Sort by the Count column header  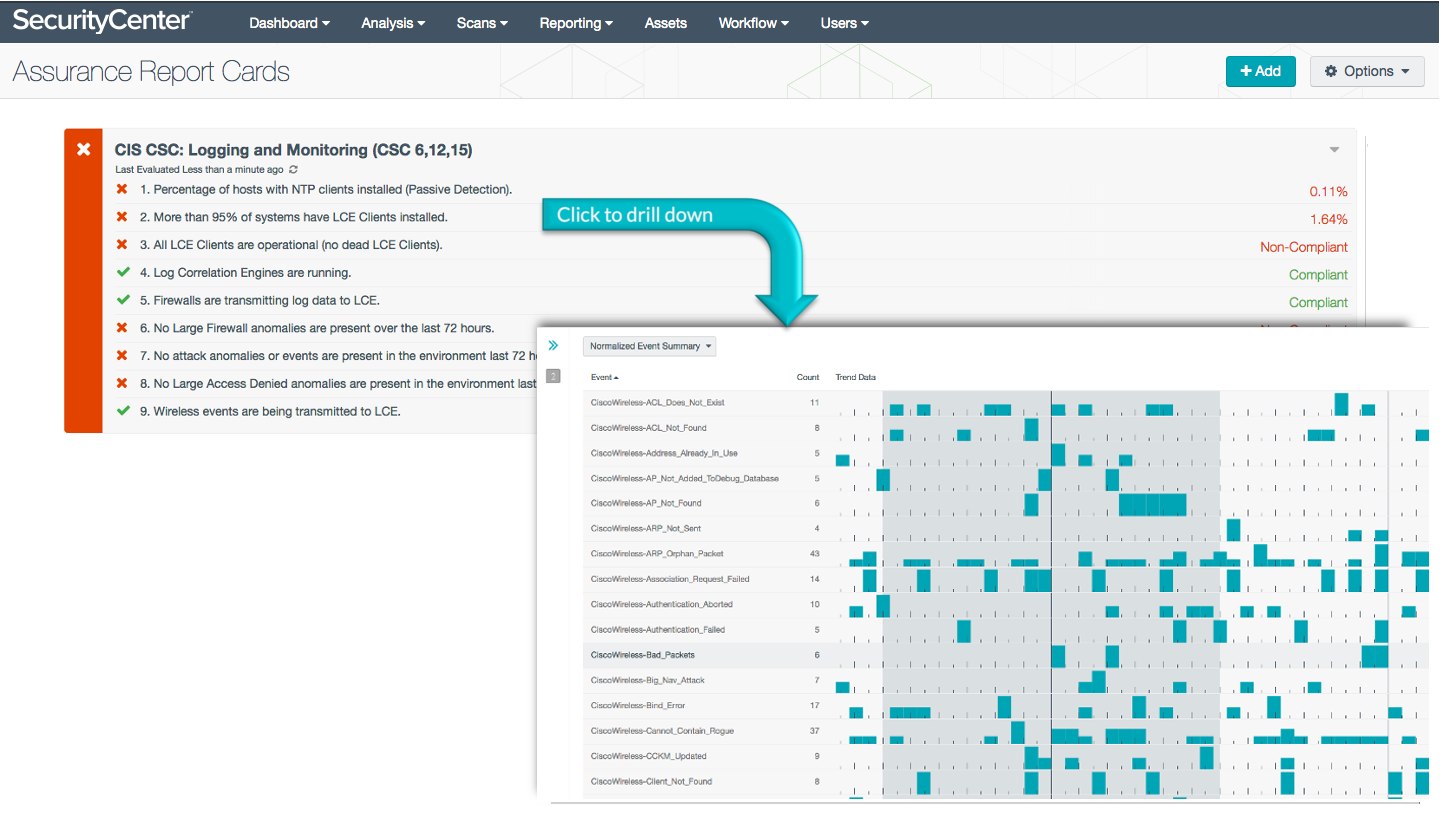click(x=808, y=377)
